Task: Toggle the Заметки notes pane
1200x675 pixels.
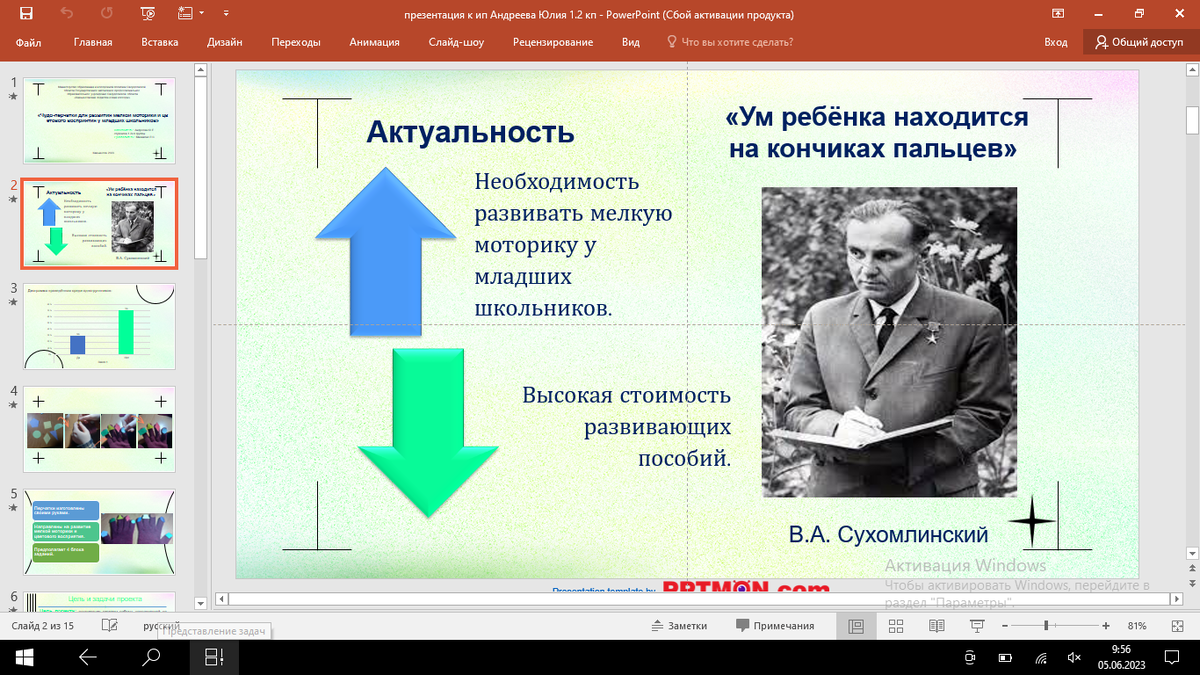Action: [679, 626]
